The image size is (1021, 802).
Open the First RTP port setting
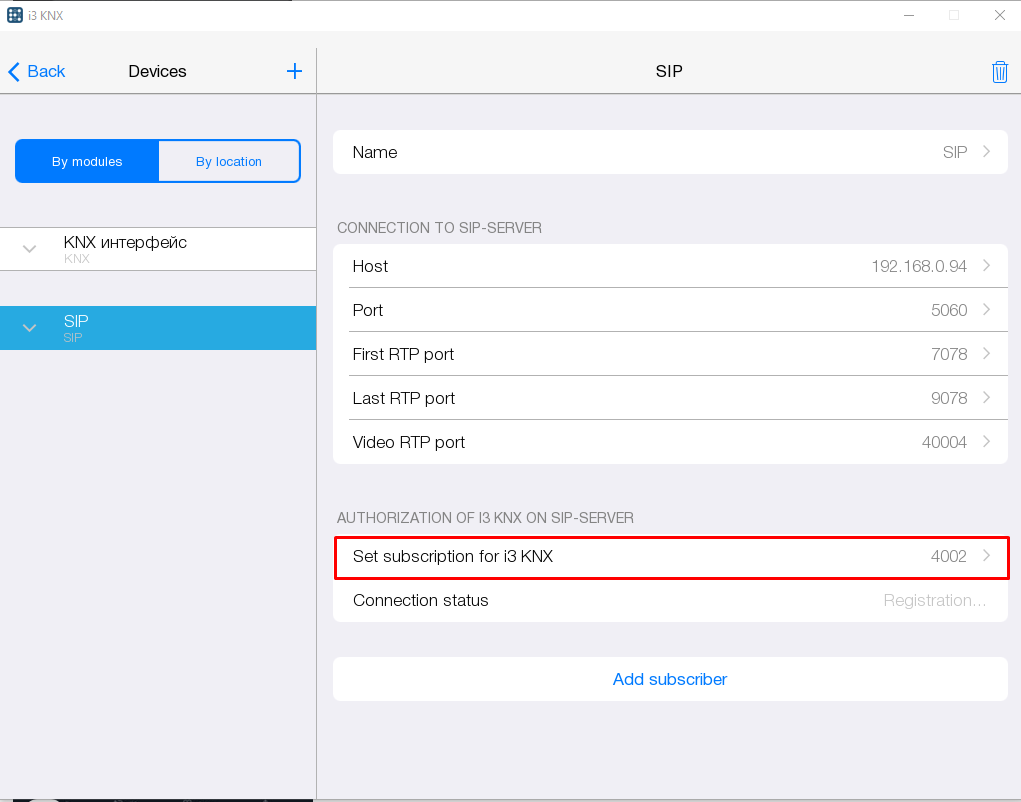point(670,354)
